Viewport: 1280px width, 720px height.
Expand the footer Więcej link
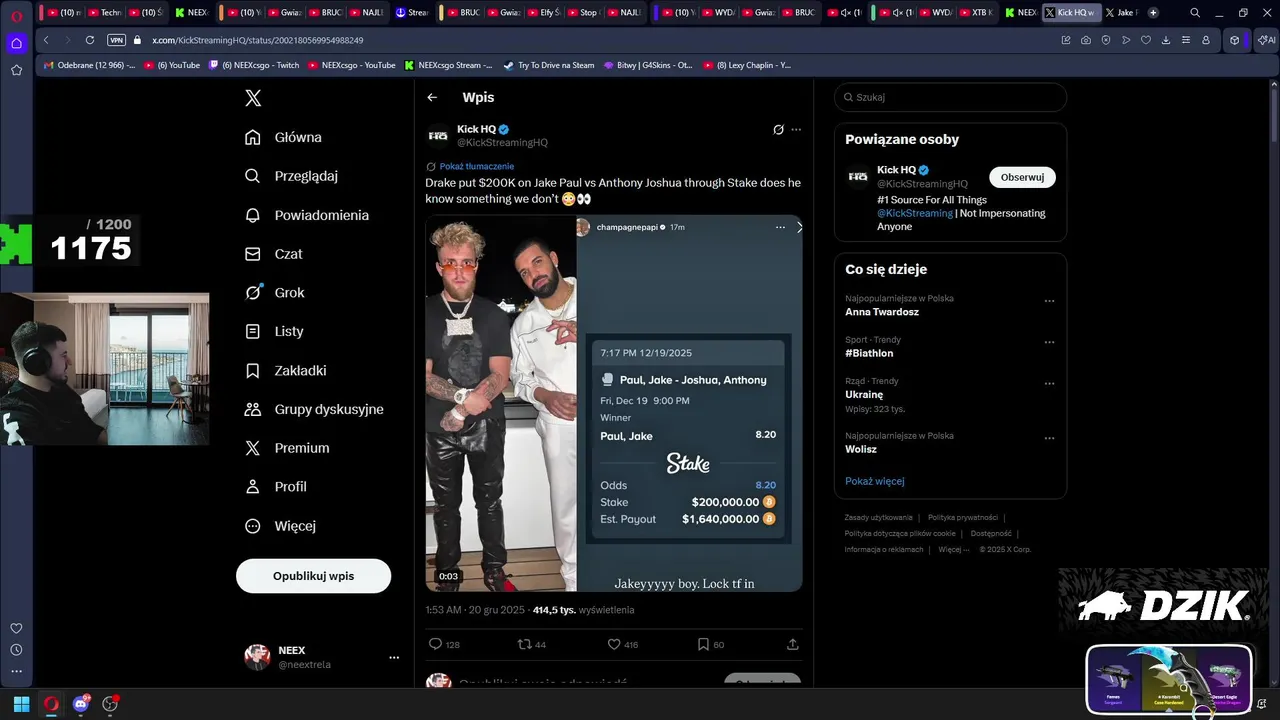coord(953,549)
